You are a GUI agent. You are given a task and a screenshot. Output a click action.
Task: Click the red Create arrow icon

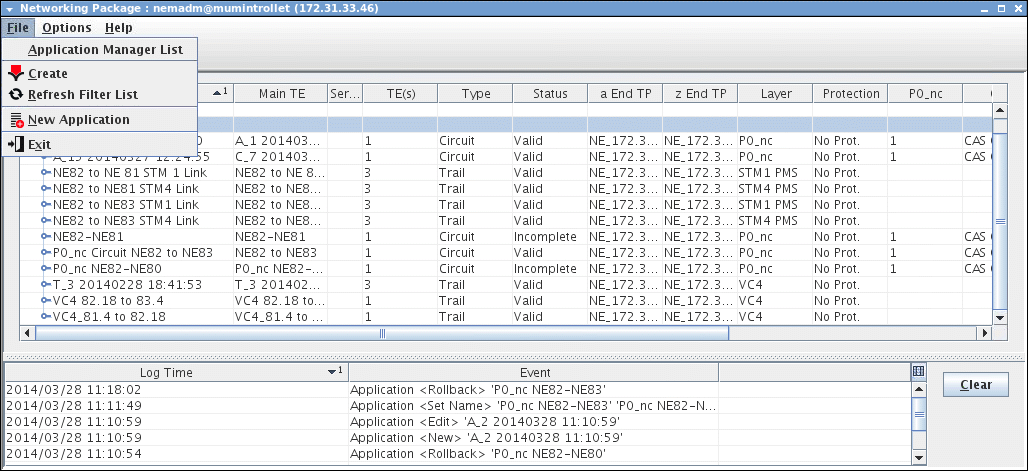click(15, 73)
